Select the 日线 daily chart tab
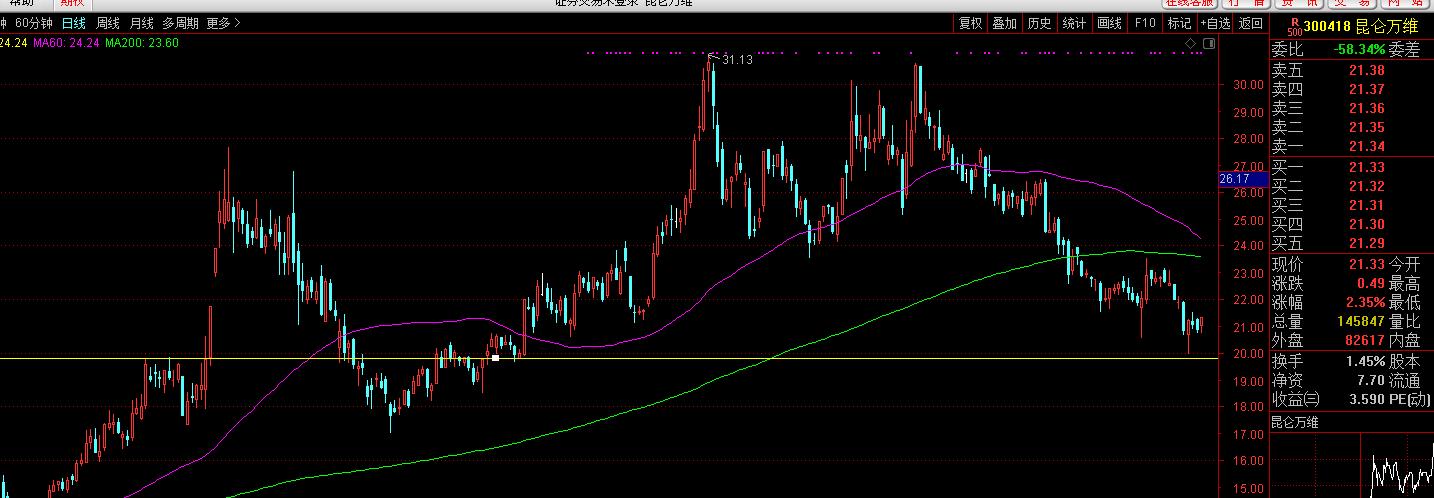1434x498 pixels. (73, 23)
